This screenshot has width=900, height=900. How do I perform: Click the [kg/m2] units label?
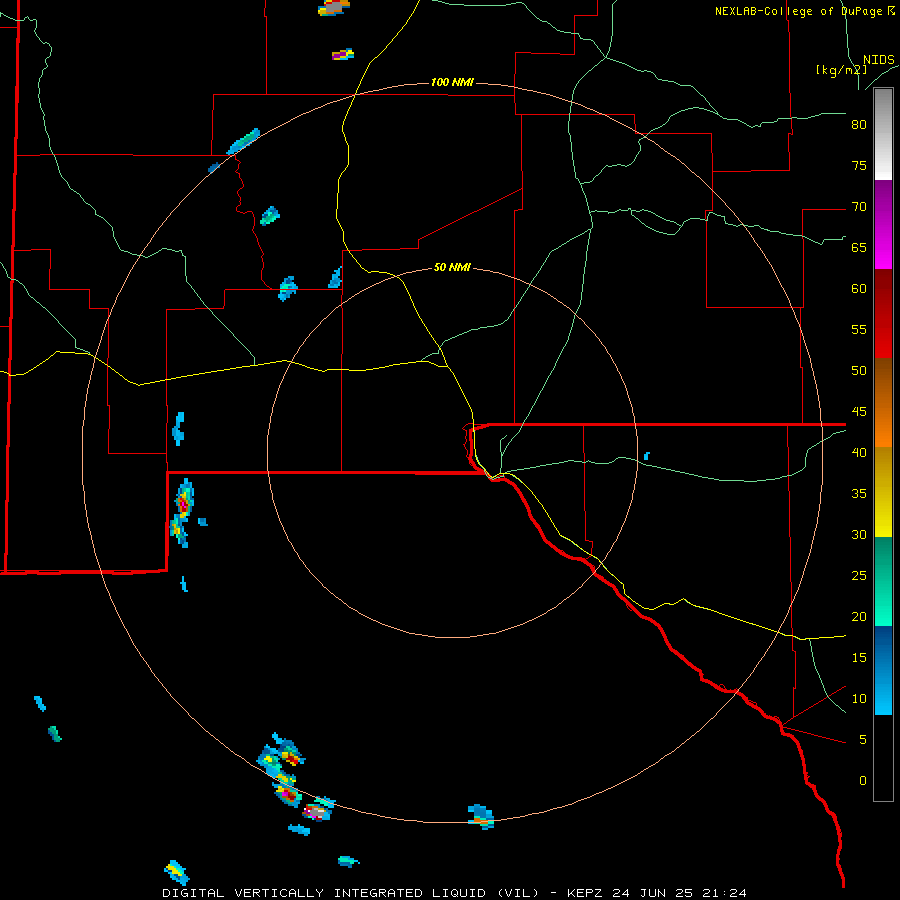coord(841,70)
